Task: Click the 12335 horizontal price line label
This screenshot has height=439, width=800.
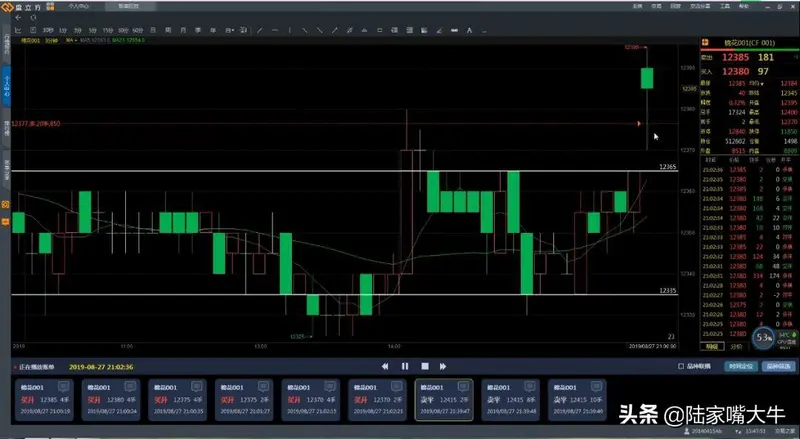Action: click(x=667, y=290)
